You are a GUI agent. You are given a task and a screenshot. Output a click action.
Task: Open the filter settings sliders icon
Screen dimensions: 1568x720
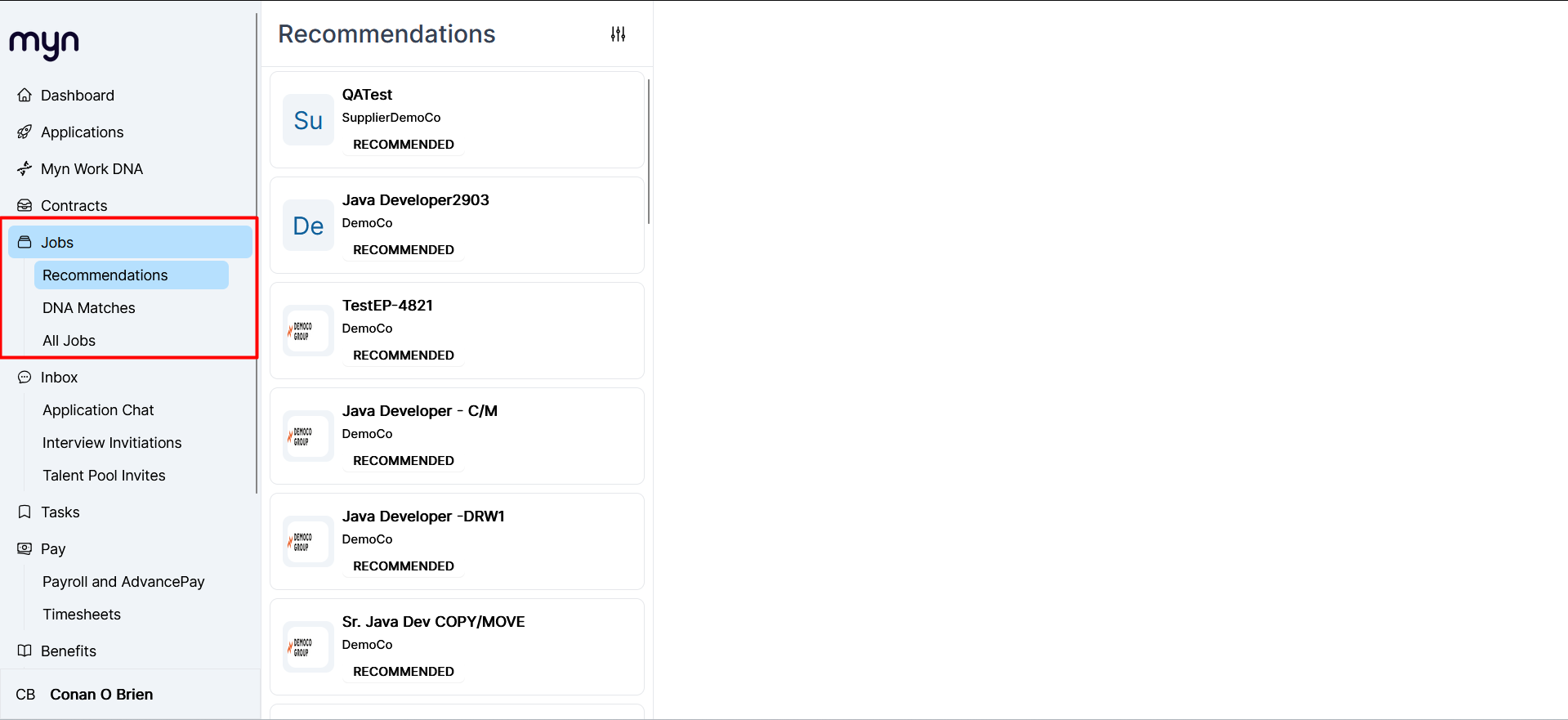618,34
